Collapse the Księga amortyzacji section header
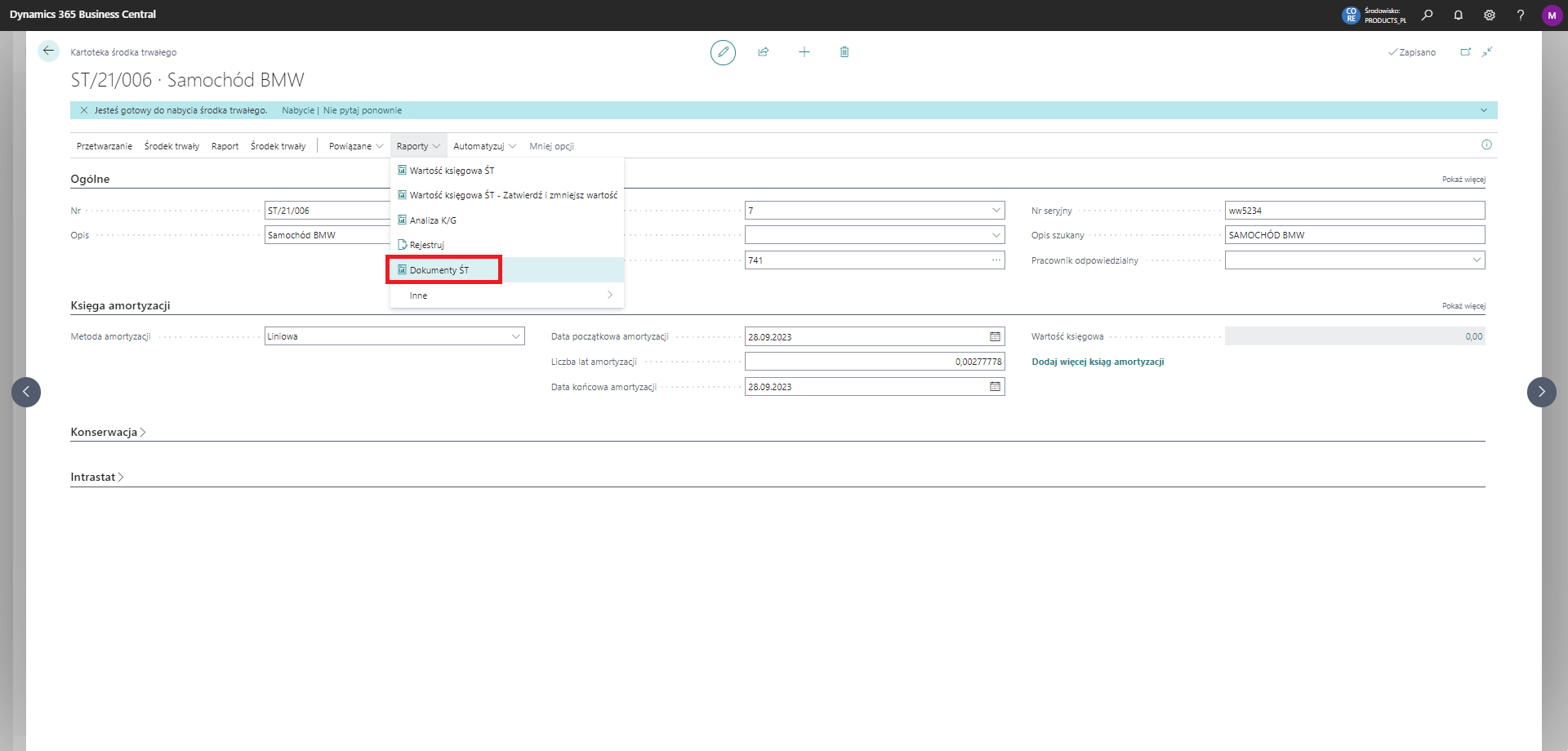The width and height of the screenshot is (1568, 751). point(120,305)
